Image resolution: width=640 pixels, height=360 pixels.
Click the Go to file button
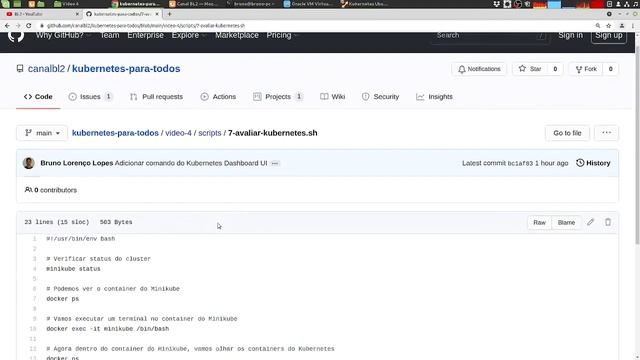click(567, 133)
